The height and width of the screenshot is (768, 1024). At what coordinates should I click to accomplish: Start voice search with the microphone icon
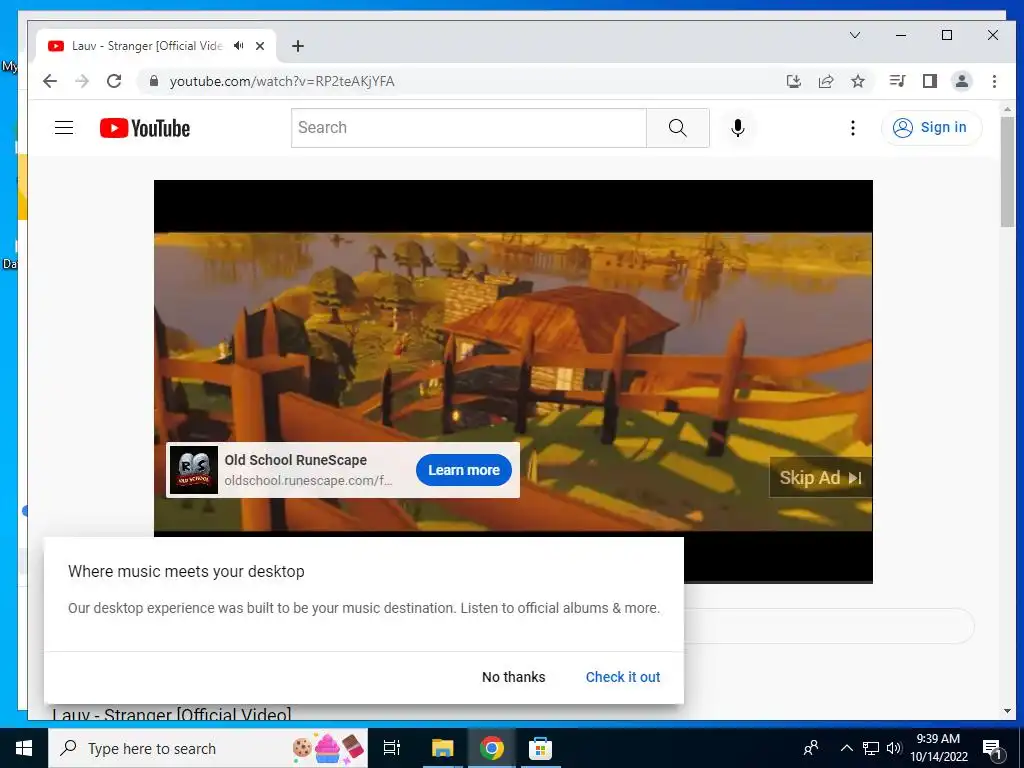[738, 128]
